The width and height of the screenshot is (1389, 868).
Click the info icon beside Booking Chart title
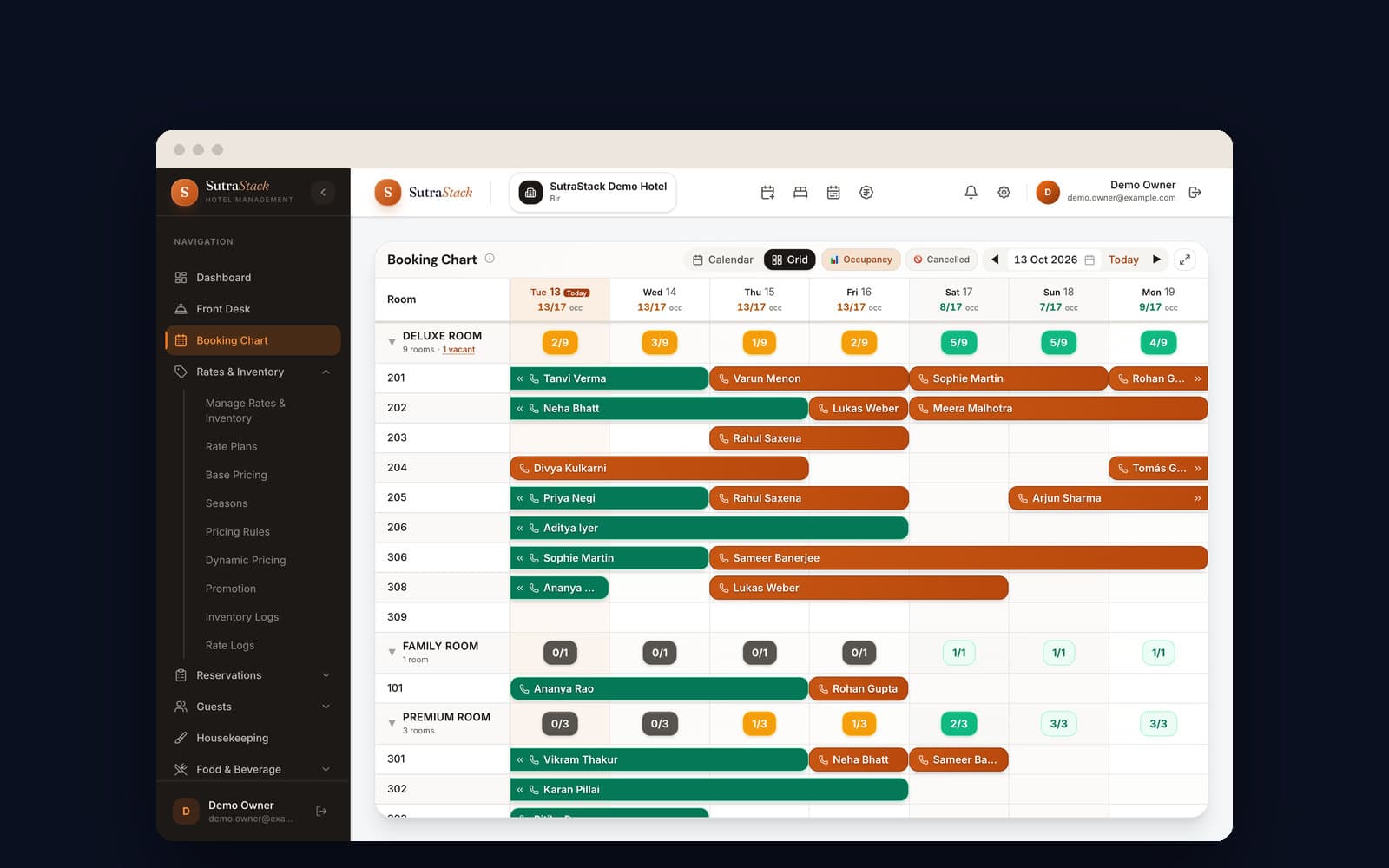pyautogui.click(x=490, y=259)
